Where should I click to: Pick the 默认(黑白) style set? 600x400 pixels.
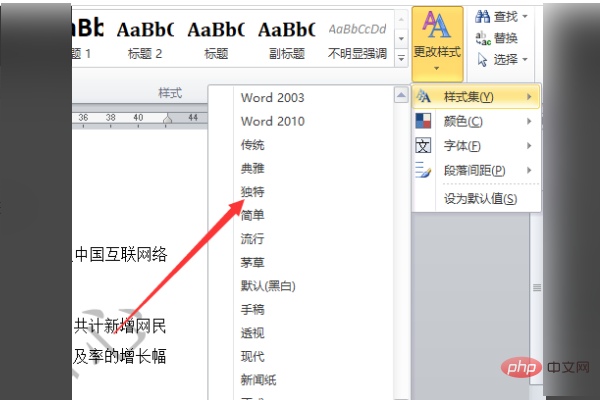(267, 286)
